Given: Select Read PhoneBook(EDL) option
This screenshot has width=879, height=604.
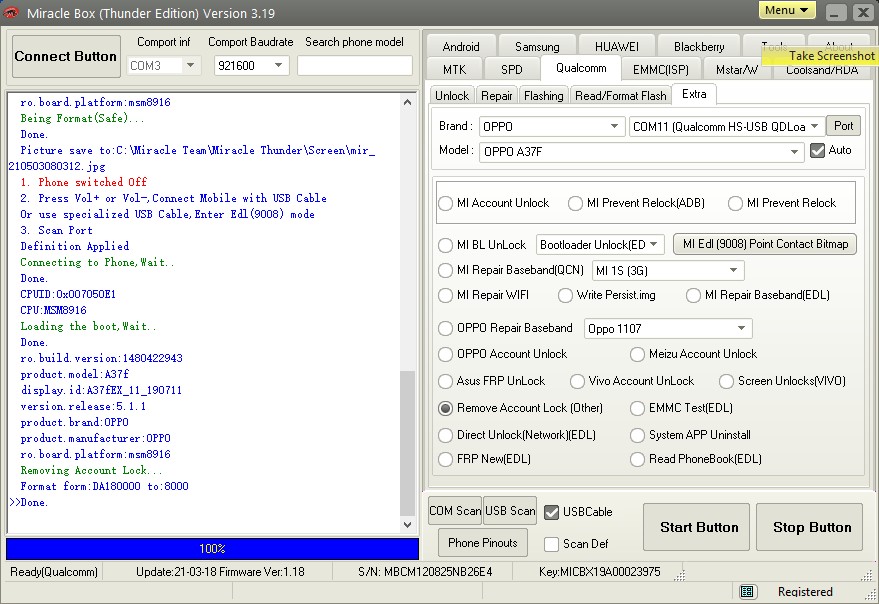Looking at the screenshot, I should (637, 460).
